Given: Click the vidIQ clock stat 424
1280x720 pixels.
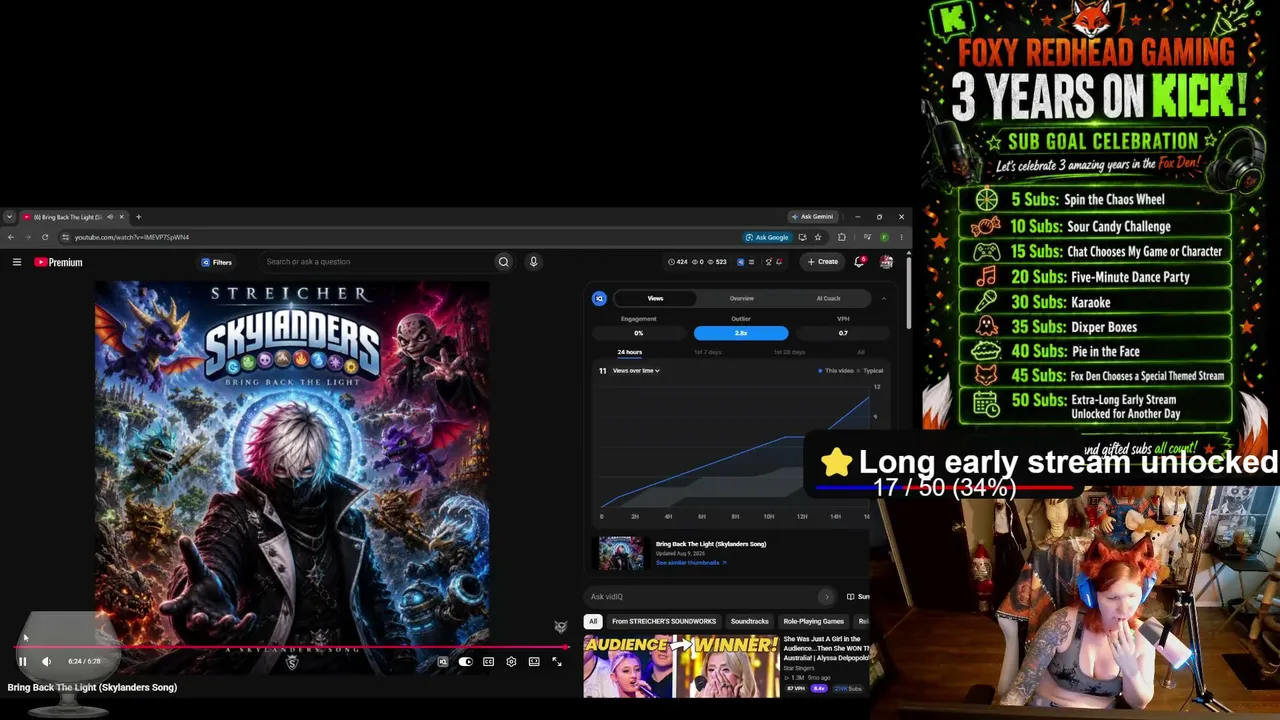Looking at the screenshot, I should point(677,262).
